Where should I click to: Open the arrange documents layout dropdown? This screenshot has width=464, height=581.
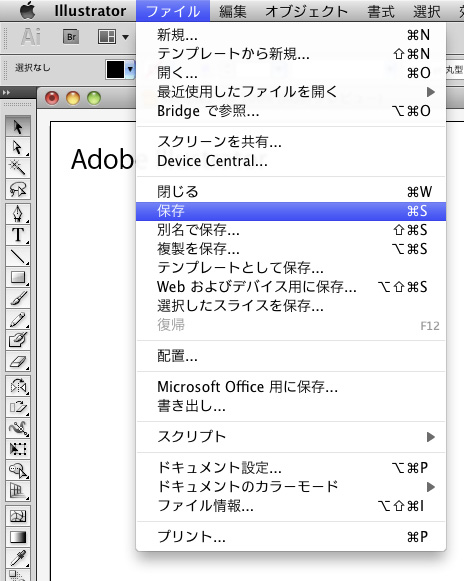pyautogui.click(x=113, y=37)
